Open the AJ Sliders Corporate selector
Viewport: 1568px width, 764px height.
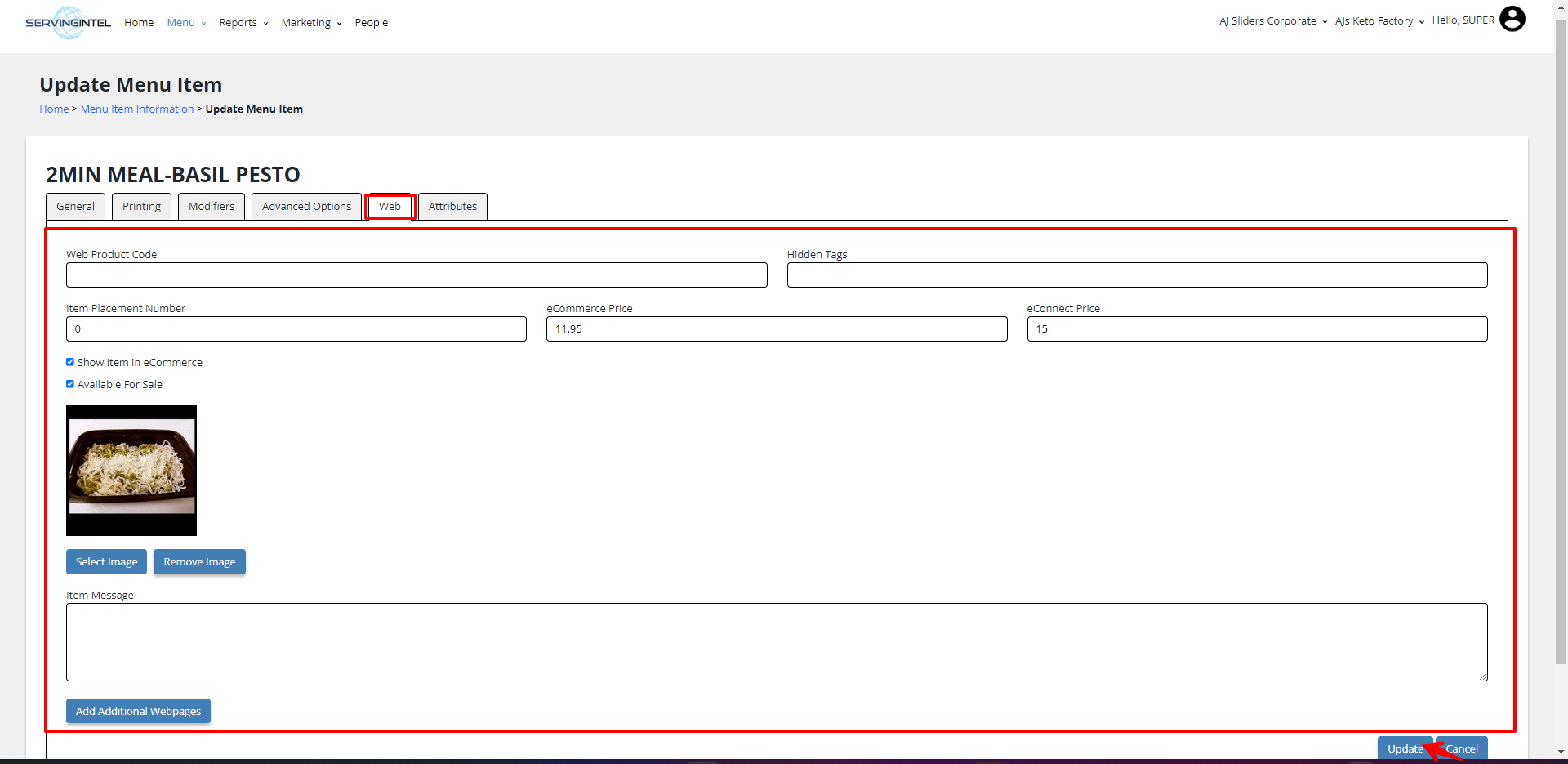pos(1272,21)
